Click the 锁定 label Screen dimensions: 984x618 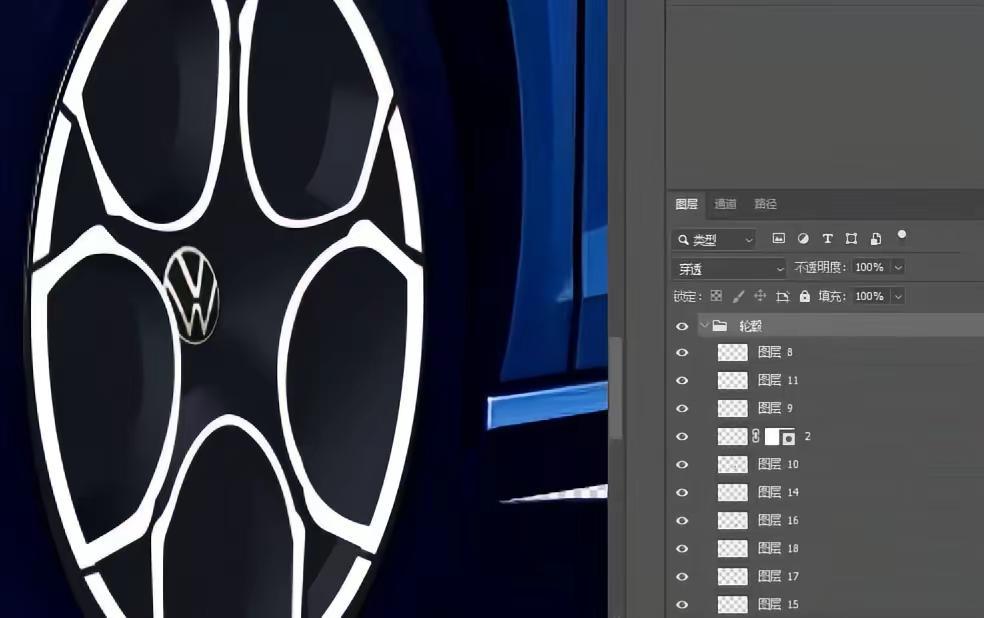point(686,296)
